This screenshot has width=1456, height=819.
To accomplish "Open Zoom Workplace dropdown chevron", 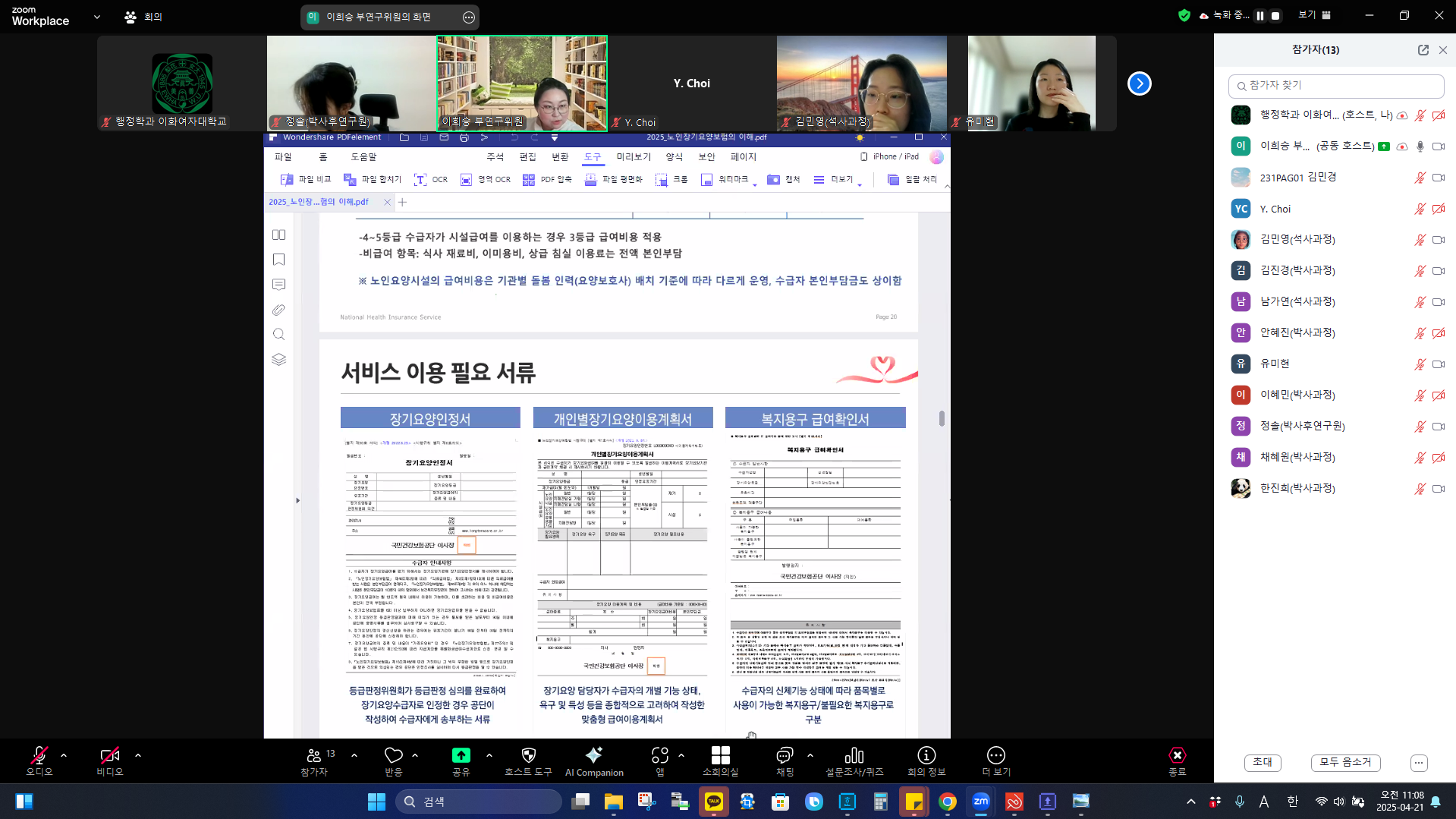I will point(97,17).
